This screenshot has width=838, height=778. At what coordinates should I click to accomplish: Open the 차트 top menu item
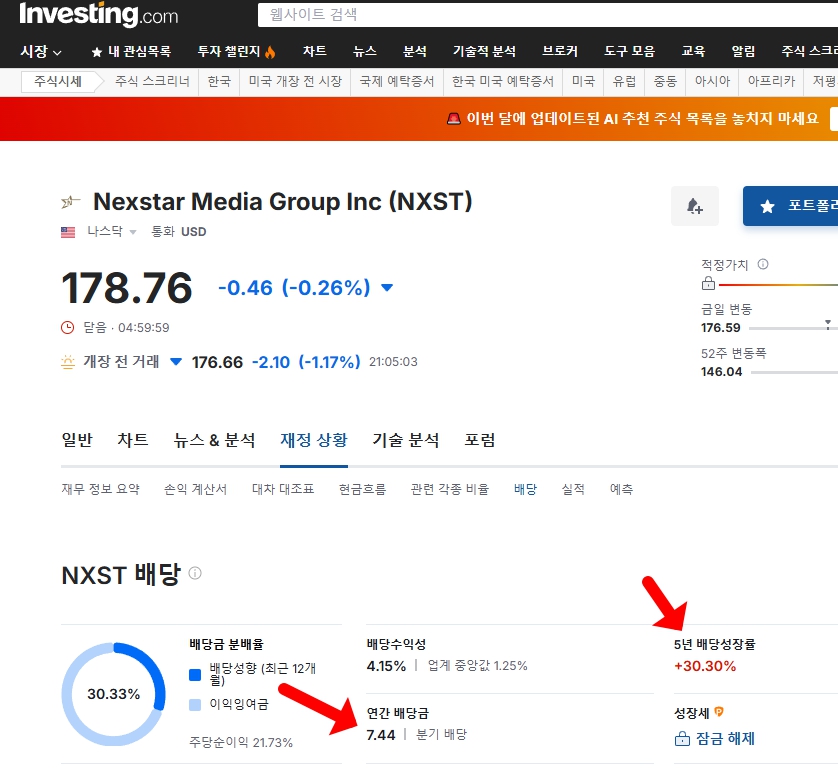[315, 51]
